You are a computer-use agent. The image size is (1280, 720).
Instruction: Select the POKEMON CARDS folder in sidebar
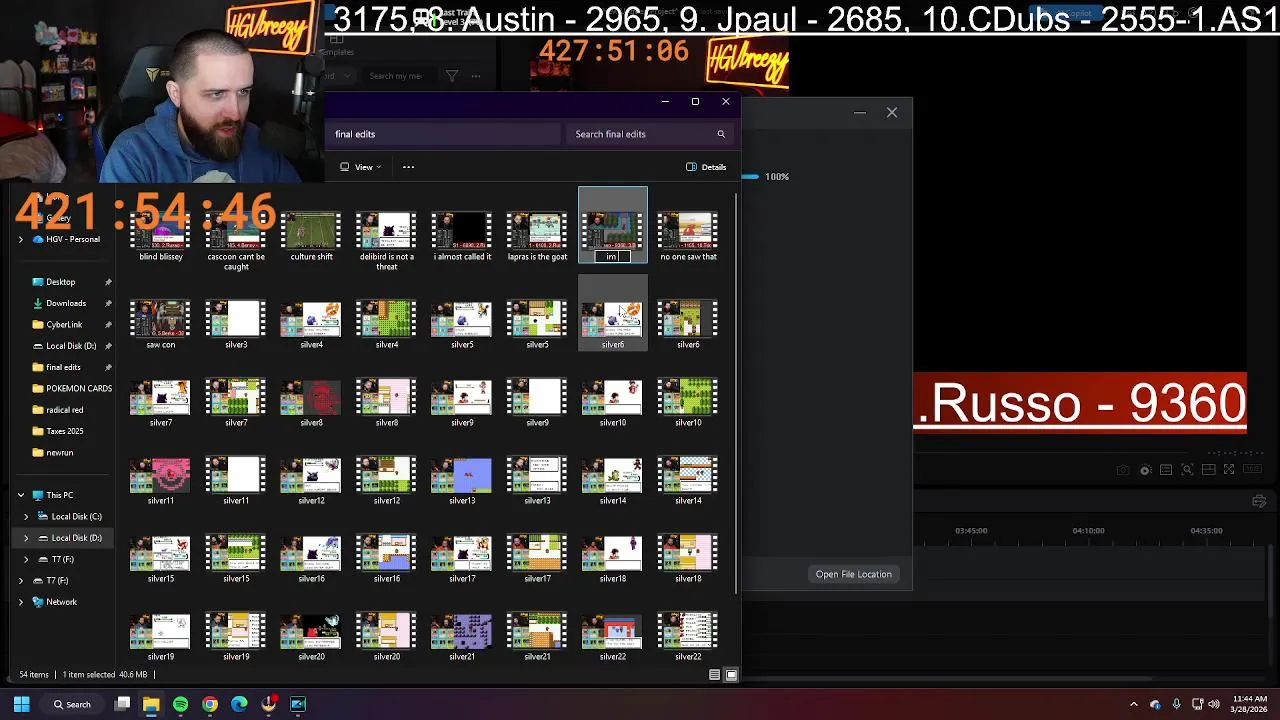point(72,388)
